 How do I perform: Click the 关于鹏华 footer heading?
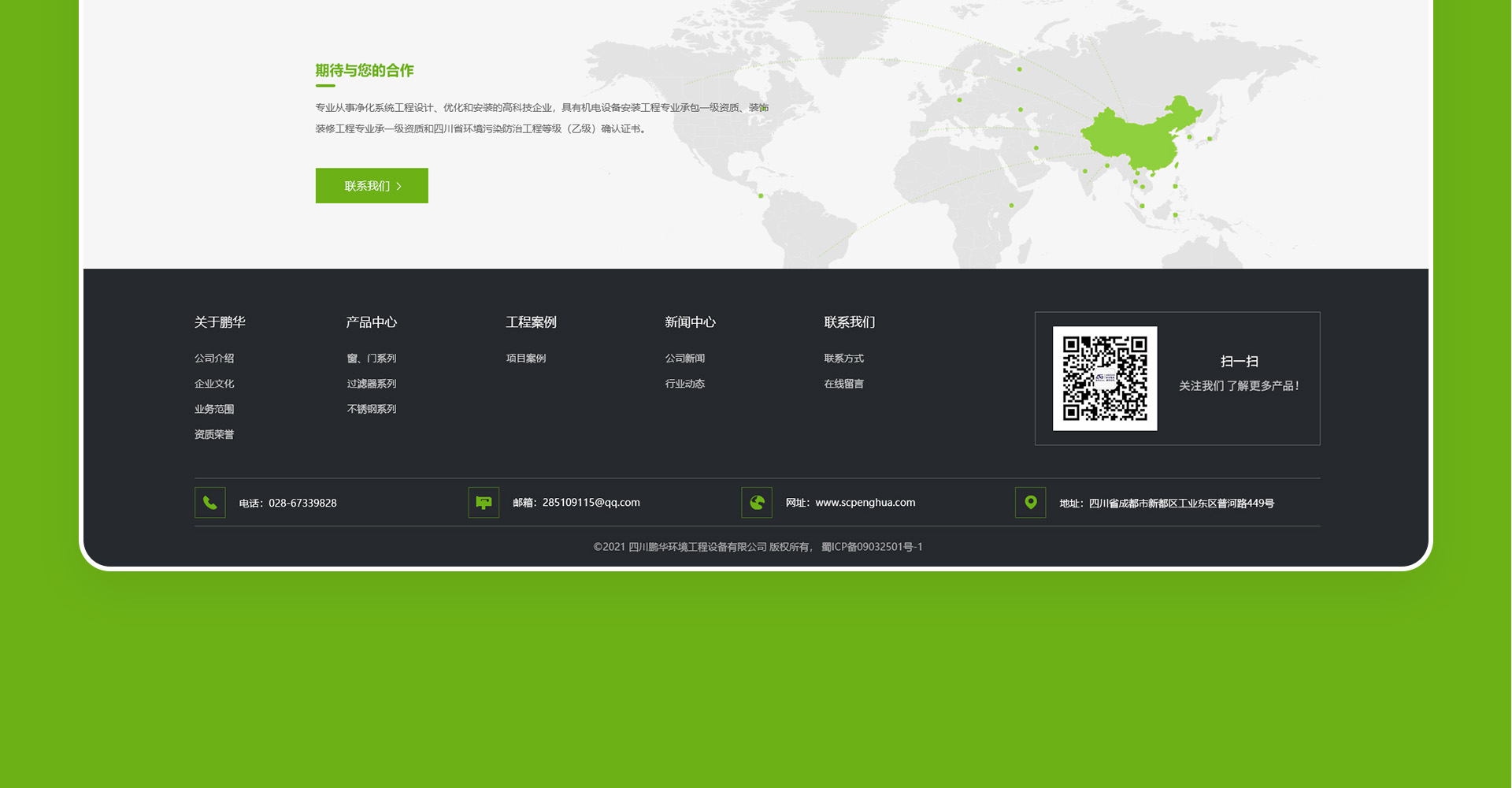(220, 322)
